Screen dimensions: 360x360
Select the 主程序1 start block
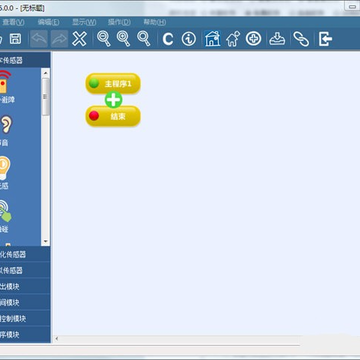pyautogui.click(x=113, y=83)
